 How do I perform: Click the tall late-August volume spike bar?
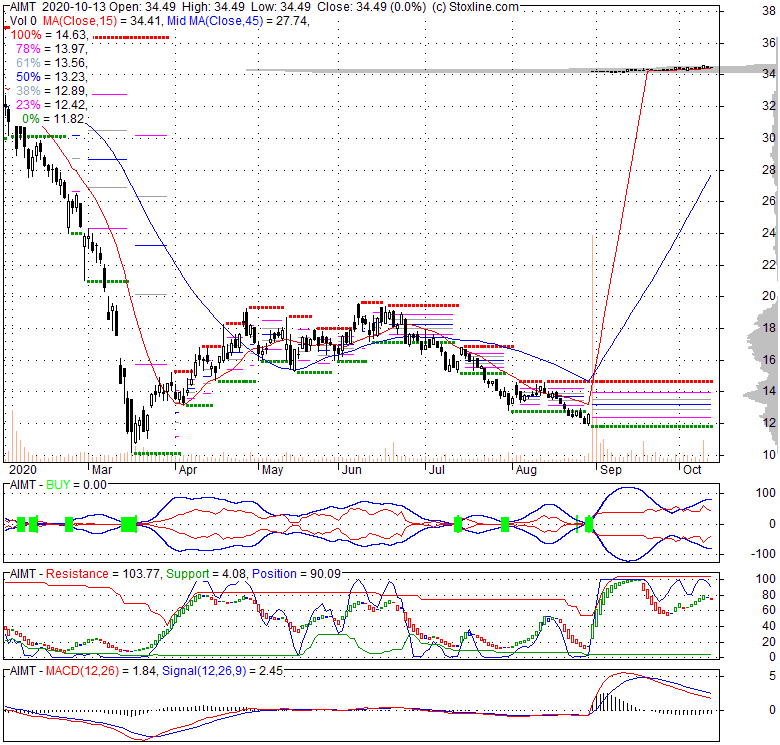coord(592,347)
